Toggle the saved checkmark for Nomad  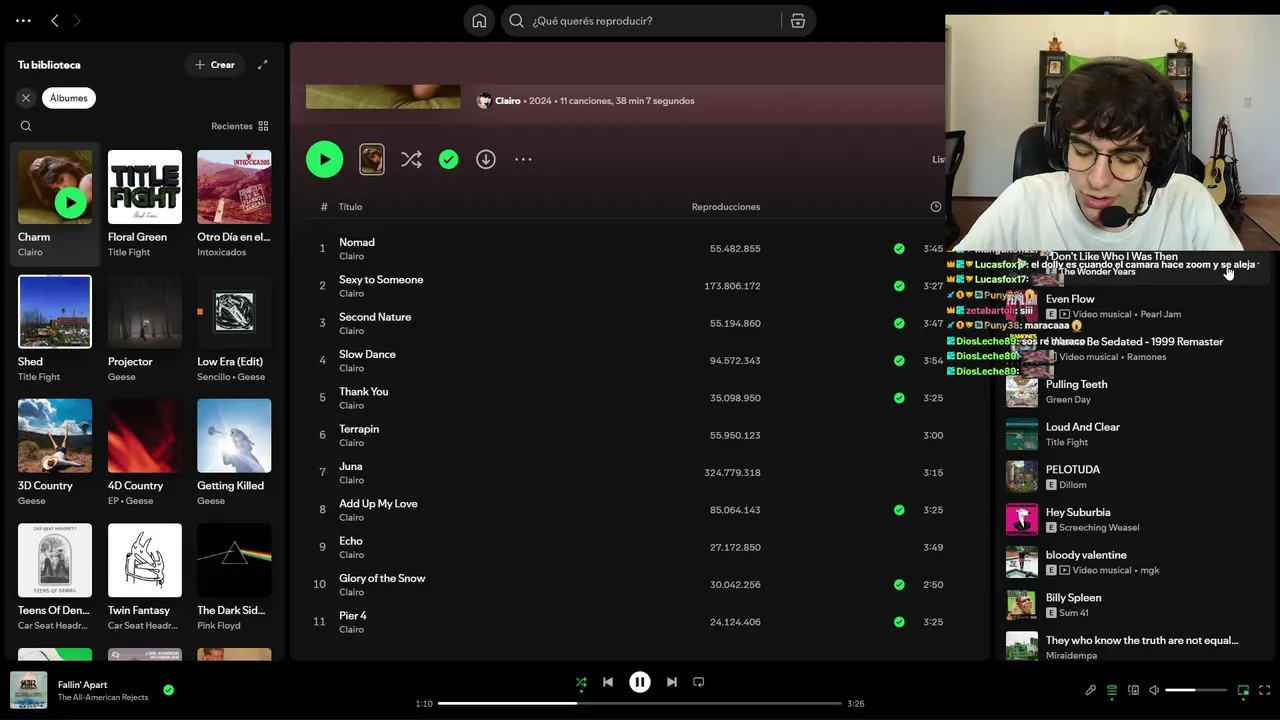click(x=899, y=249)
